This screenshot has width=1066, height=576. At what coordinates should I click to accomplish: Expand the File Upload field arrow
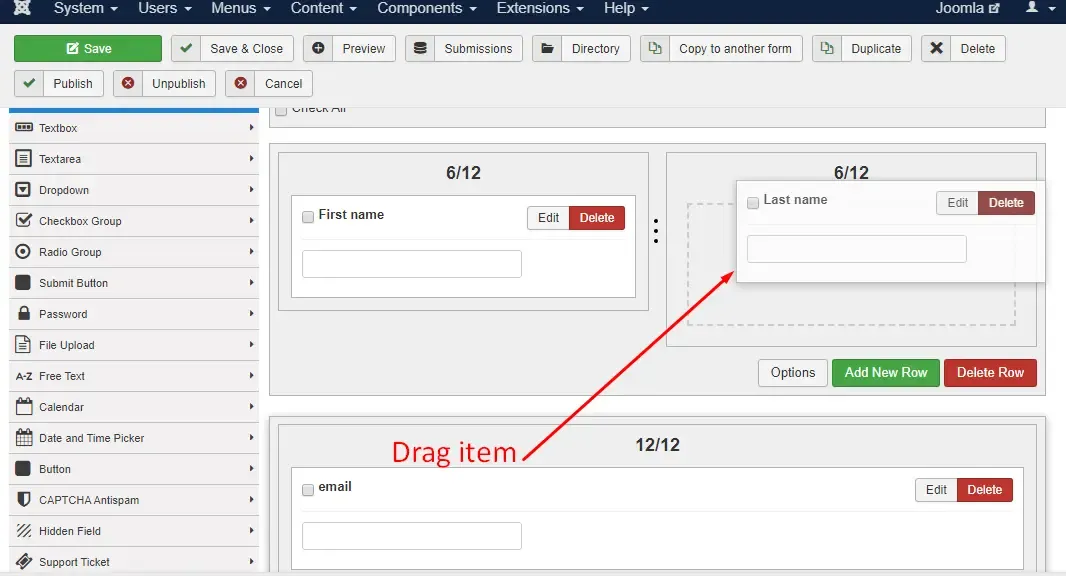pos(252,345)
